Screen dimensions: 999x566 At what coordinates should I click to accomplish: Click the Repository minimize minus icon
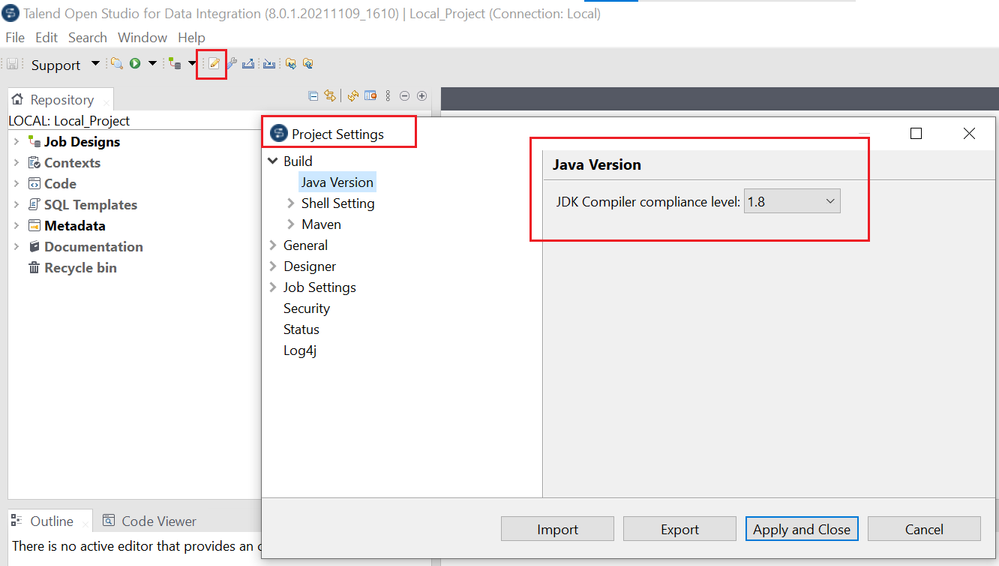pos(404,96)
